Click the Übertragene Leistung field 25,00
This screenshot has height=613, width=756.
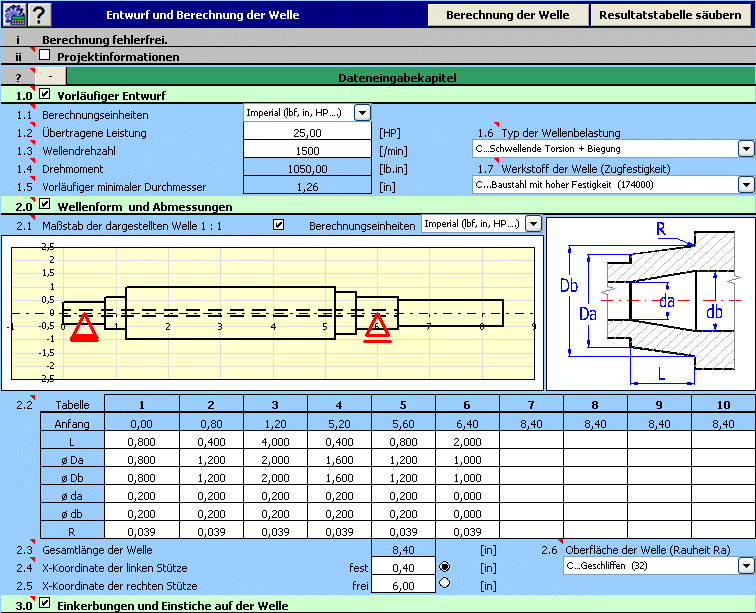[x=307, y=131]
